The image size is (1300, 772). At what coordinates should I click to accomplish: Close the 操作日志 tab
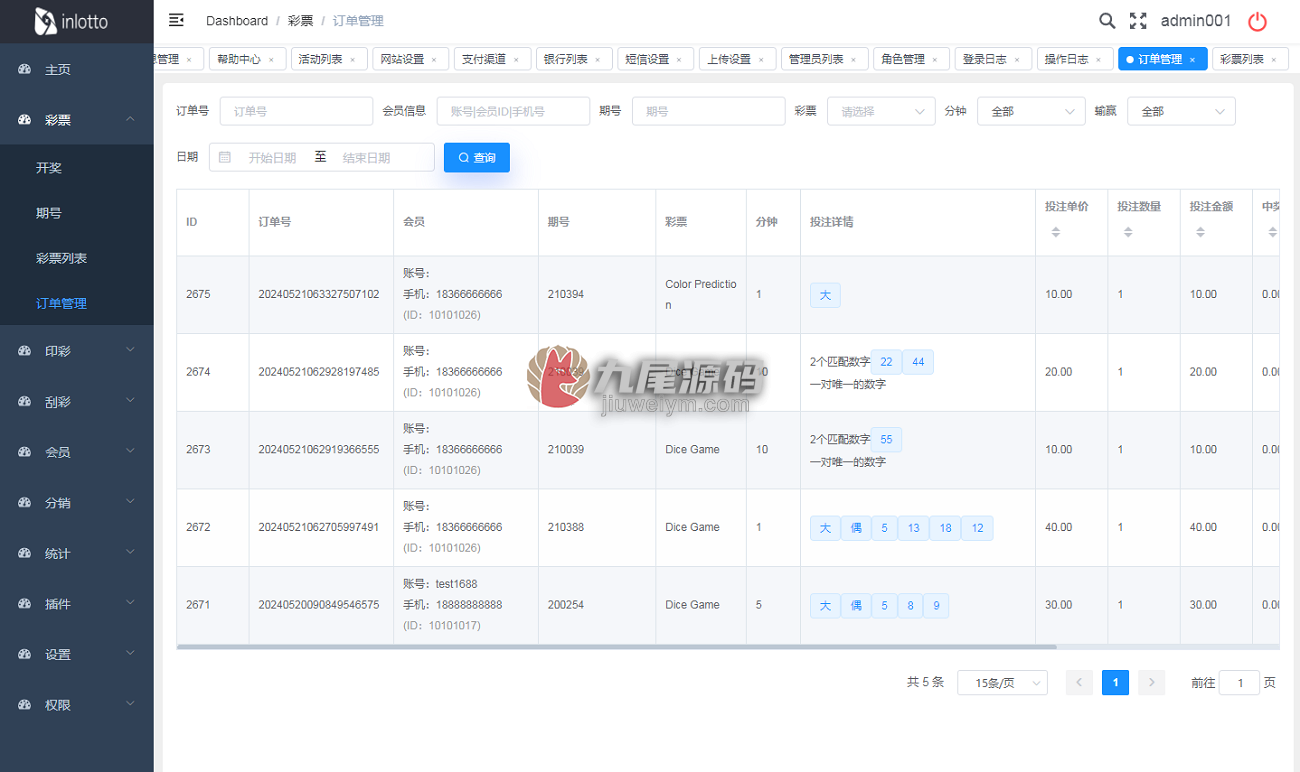pos(1098,60)
